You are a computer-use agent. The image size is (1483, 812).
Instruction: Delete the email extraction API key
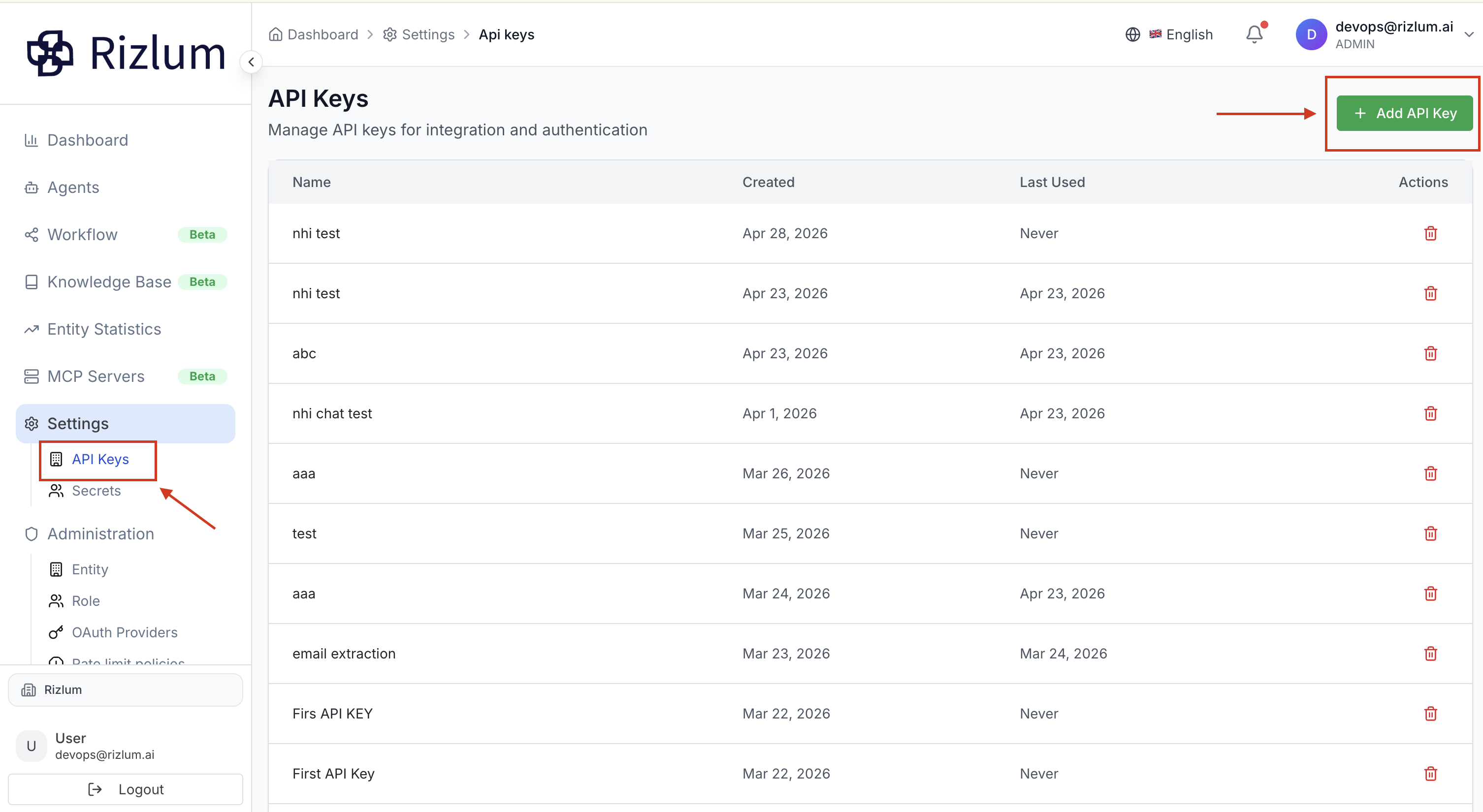[1430, 654]
